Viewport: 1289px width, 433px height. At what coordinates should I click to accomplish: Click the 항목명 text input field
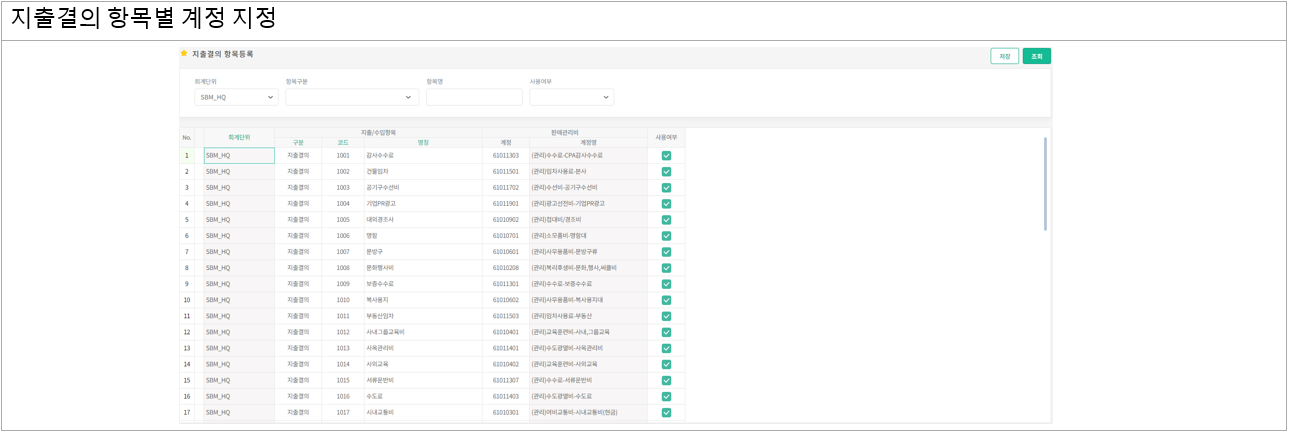474,97
